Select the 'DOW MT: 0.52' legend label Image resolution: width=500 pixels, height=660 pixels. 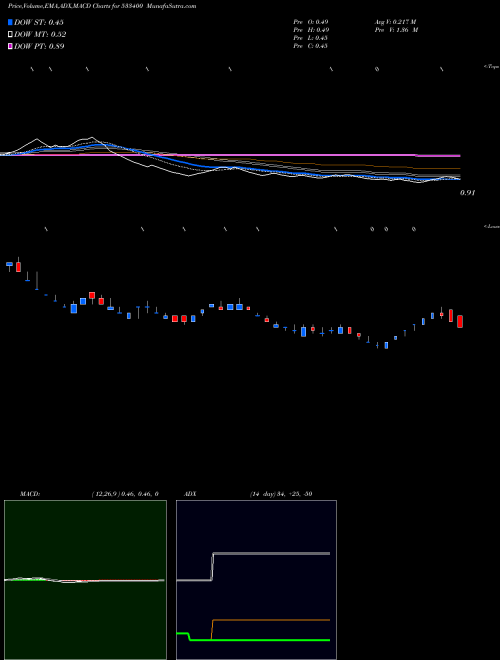(x=40, y=35)
